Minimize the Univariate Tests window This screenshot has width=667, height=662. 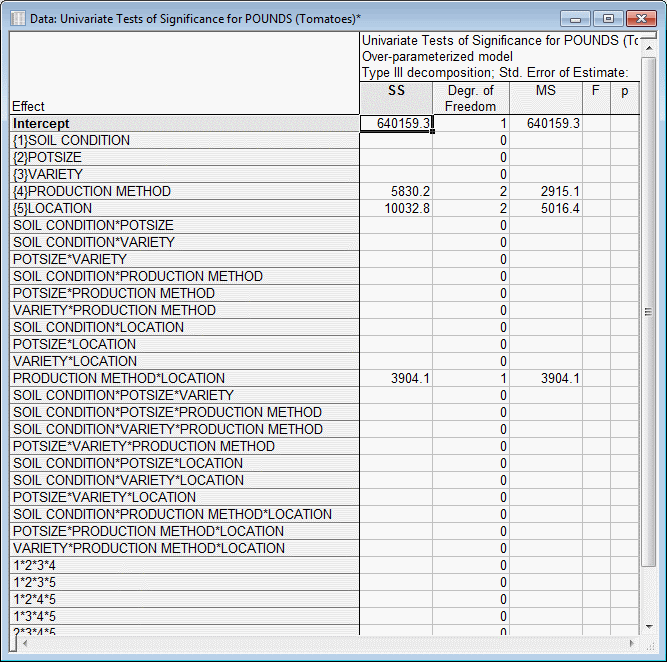576,18
